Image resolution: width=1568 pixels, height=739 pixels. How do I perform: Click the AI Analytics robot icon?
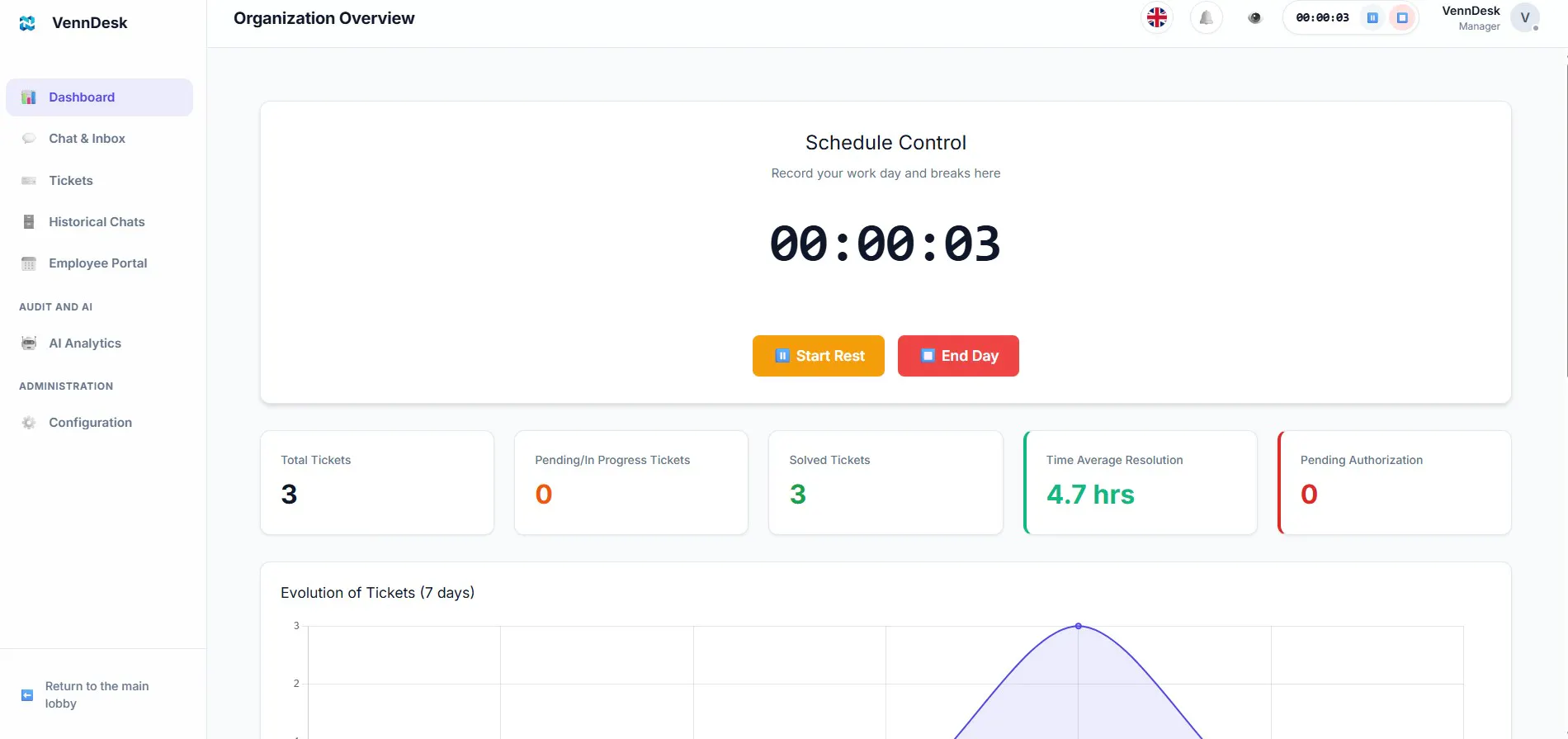(29, 343)
